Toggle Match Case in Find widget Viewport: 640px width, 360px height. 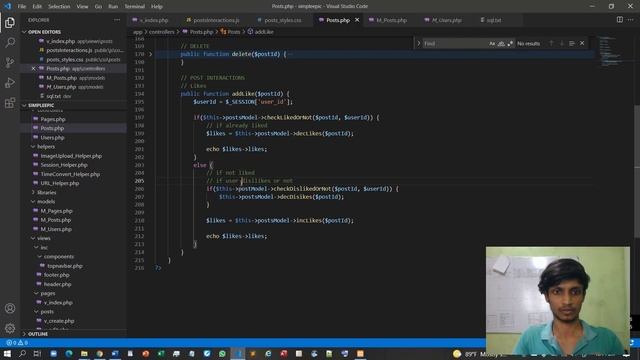pyautogui.click(x=492, y=43)
